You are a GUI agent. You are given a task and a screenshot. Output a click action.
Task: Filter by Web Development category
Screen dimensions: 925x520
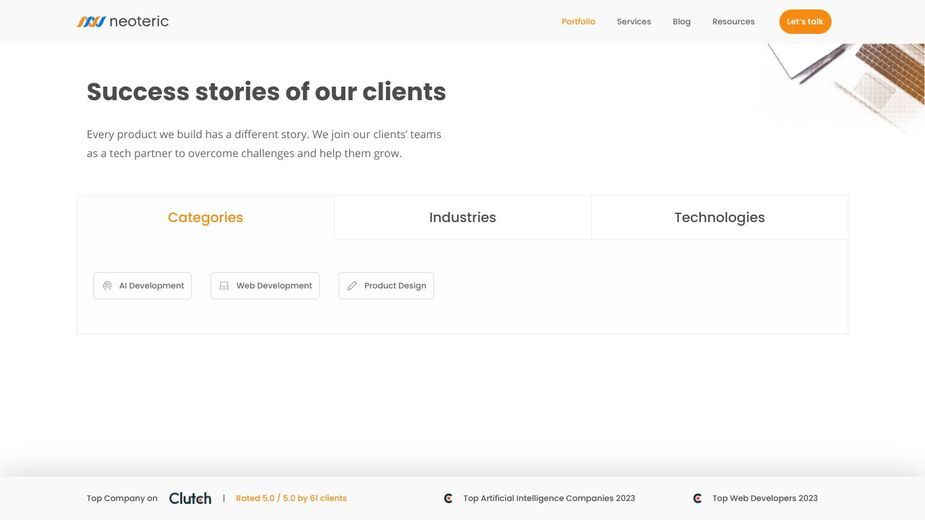point(265,286)
